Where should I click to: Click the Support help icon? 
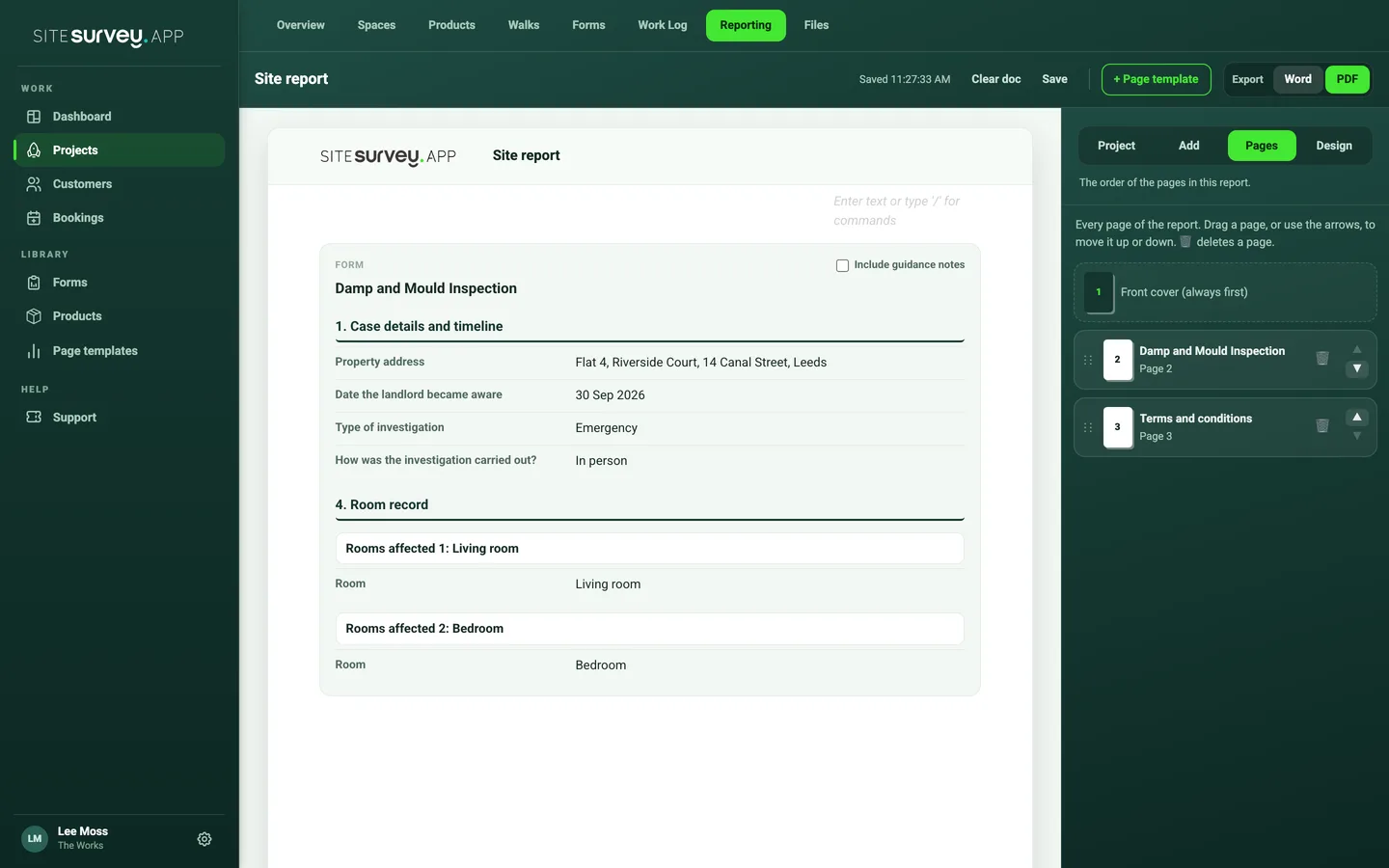[34, 418]
